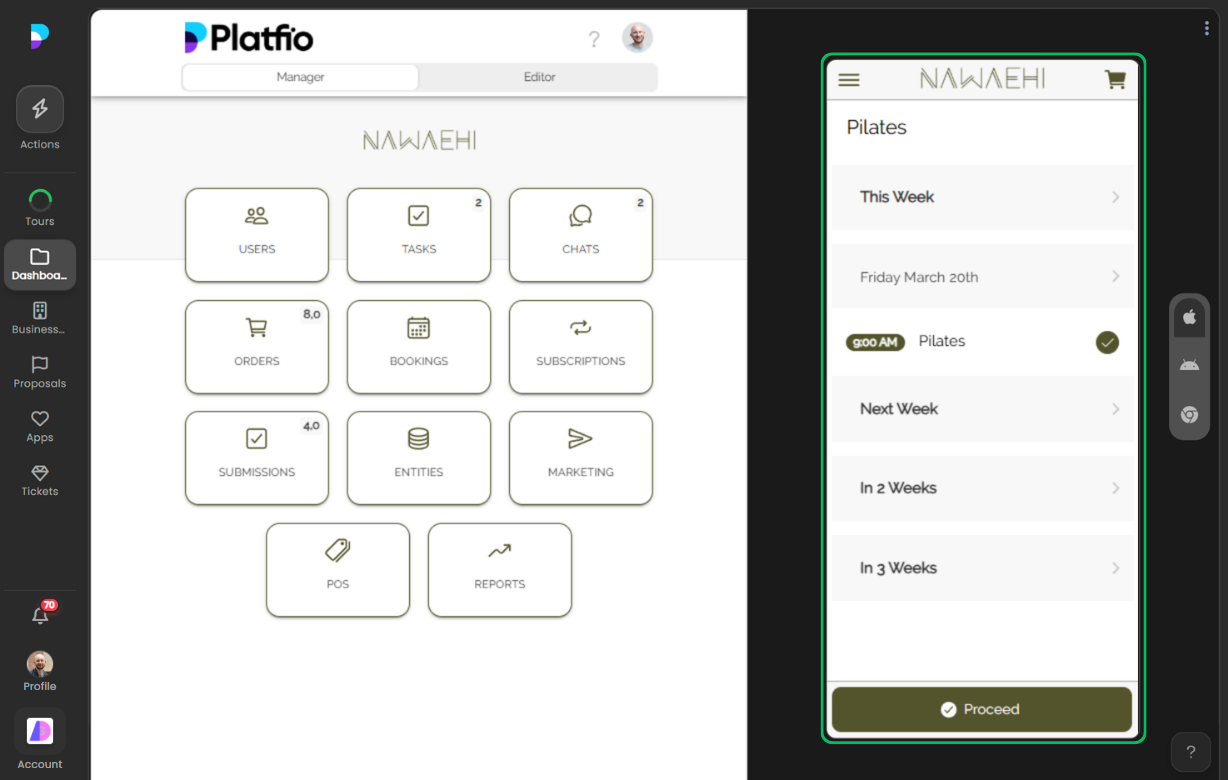
Task: Open the Reports dashboard tile
Action: click(499, 570)
